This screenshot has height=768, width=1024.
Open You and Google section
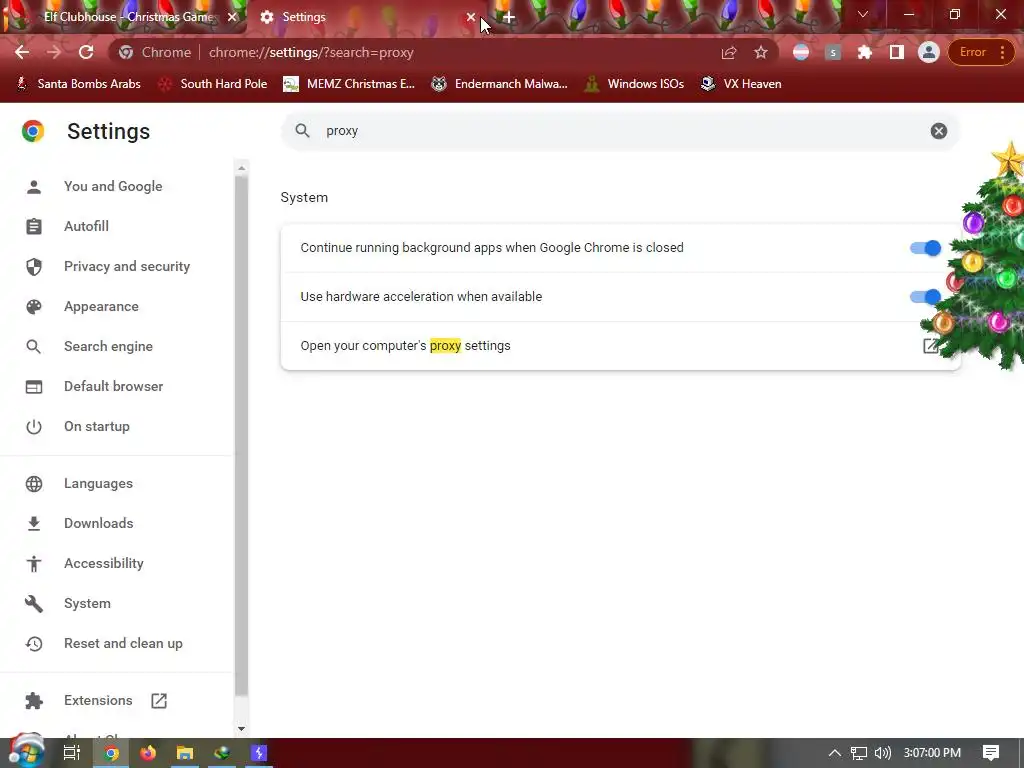coord(113,186)
